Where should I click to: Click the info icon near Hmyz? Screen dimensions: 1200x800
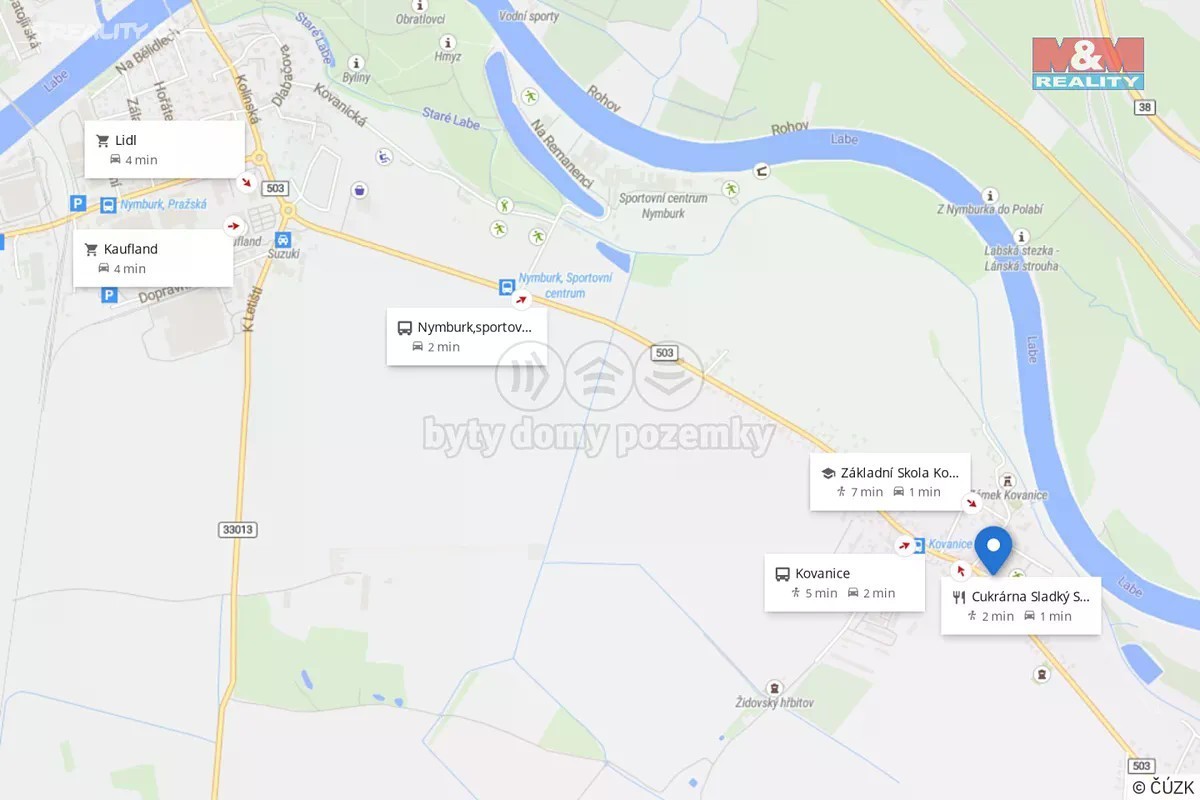[x=447, y=42]
